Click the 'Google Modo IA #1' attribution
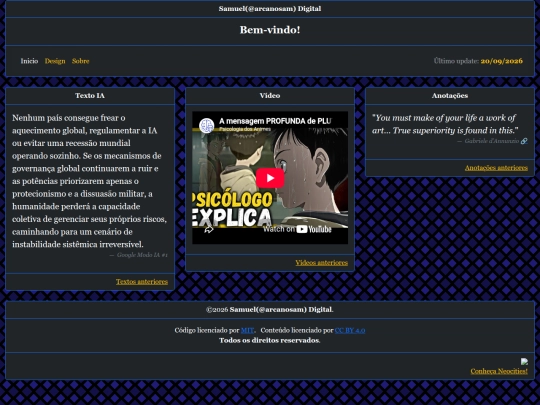The image size is (540, 405). tap(142, 255)
